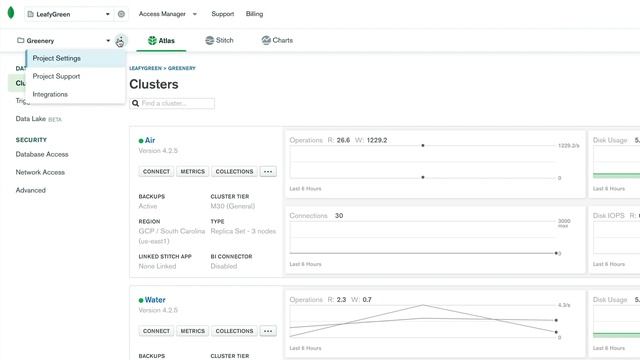Image resolution: width=640 pixels, height=360 pixels.
Task: Click the green status dot for Water
Action: (141, 300)
